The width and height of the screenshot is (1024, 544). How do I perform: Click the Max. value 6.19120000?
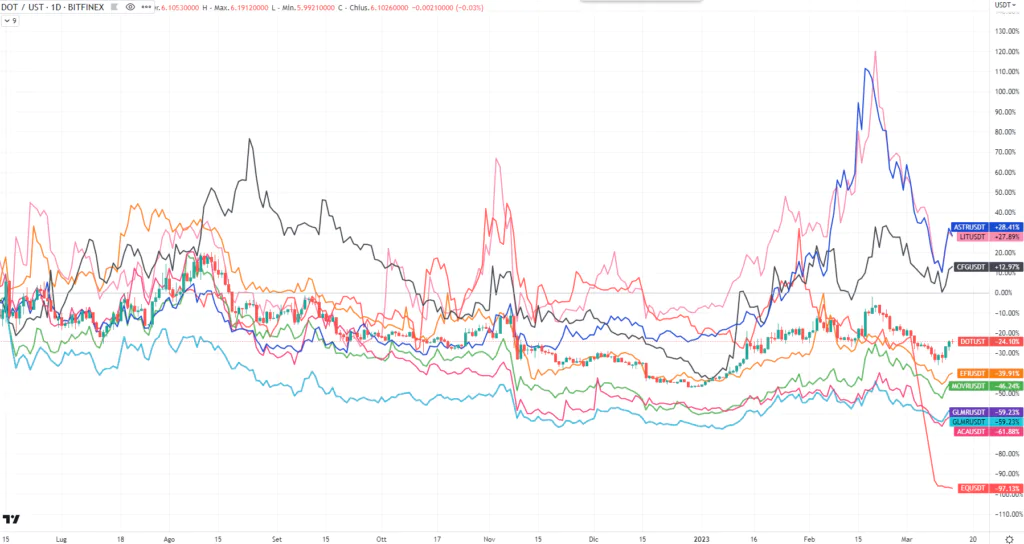tap(249, 8)
